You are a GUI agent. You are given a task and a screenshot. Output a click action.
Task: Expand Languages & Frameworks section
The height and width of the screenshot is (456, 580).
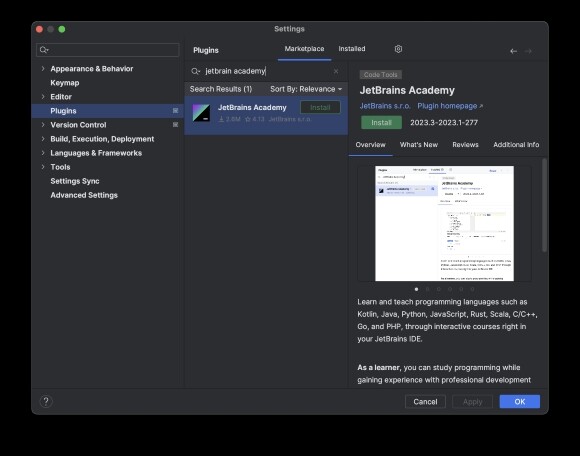tap(43, 153)
